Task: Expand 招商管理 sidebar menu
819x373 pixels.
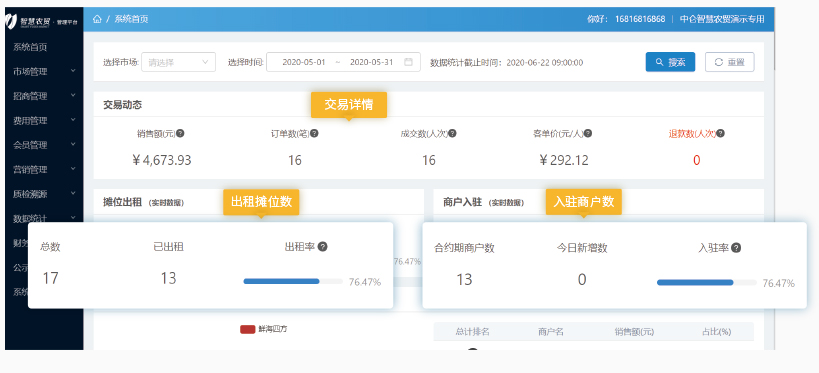Action: (x=44, y=96)
